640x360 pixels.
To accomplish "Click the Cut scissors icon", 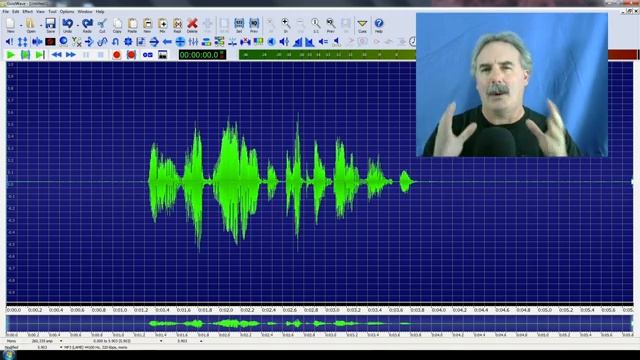I will pyautogui.click(x=102, y=24).
